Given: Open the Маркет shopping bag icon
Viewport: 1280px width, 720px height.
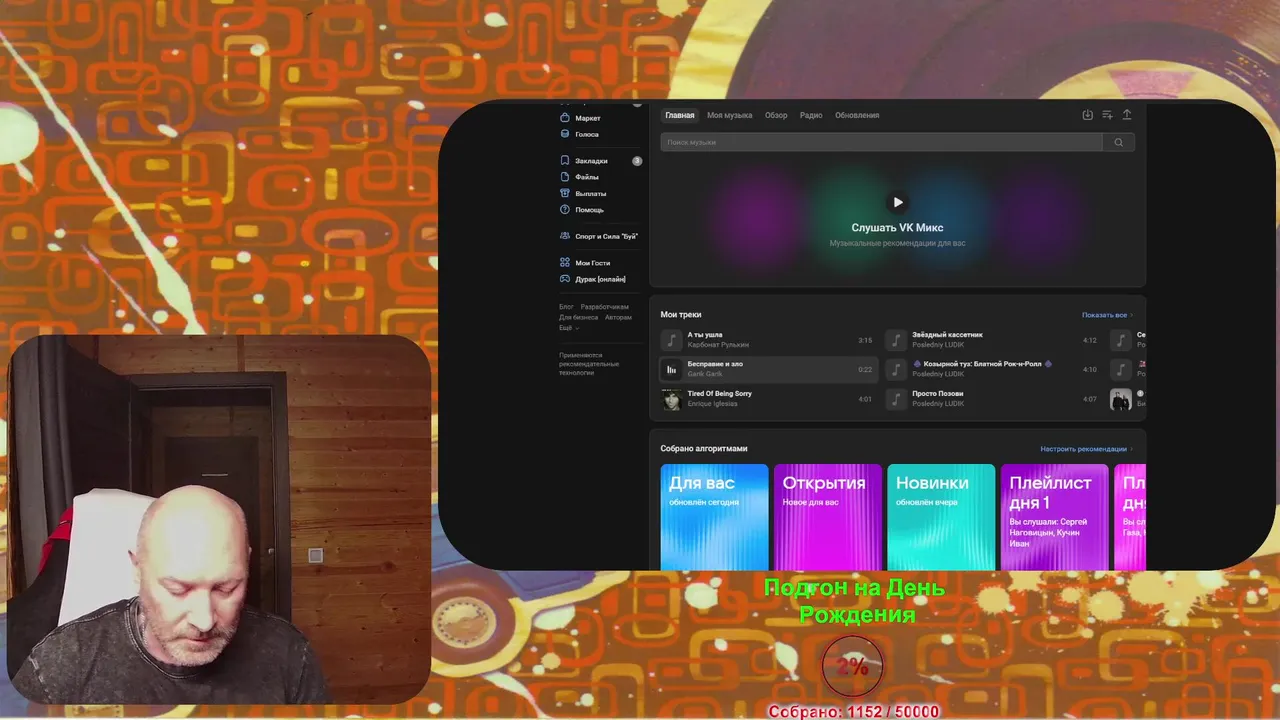Looking at the screenshot, I should pyautogui.click(x=565, y=118).
